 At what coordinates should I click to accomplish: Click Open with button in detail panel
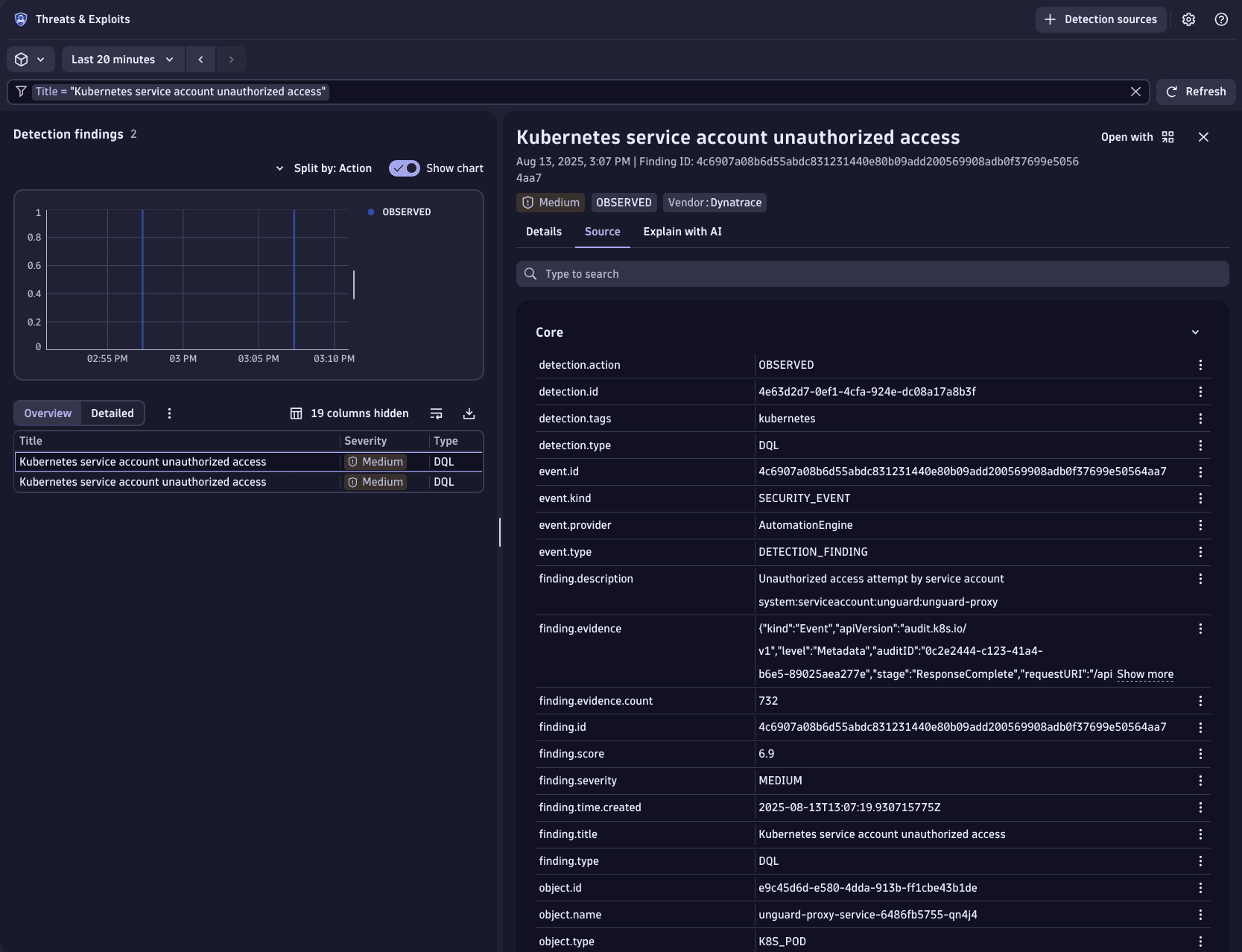1138,137
